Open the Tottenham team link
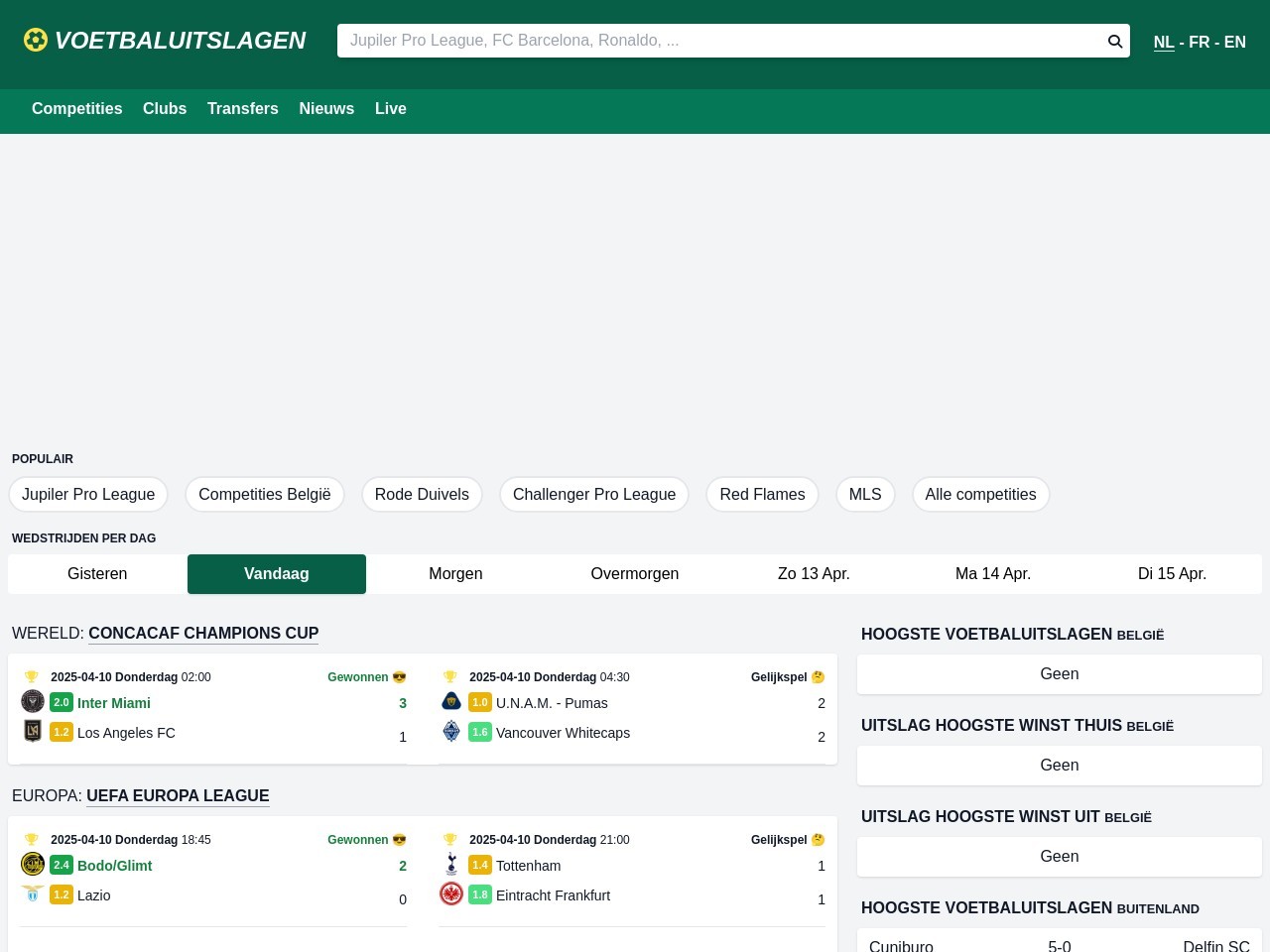1270x952 pixels. [528, 866]
